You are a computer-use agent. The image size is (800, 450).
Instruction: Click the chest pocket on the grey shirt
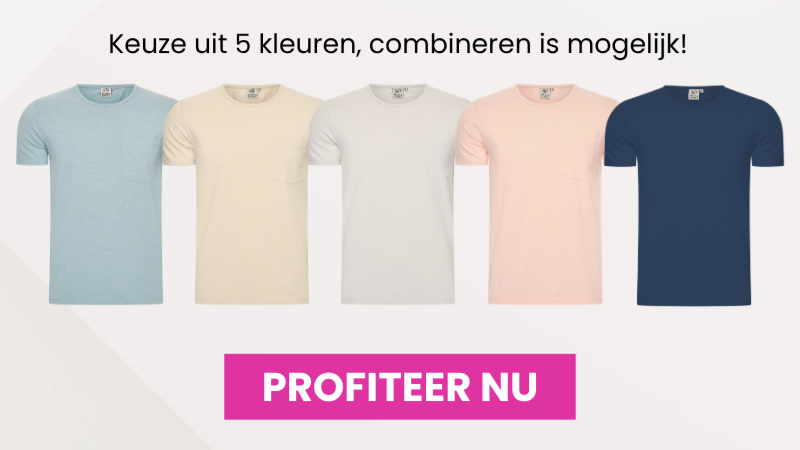[x=433, y=158]
